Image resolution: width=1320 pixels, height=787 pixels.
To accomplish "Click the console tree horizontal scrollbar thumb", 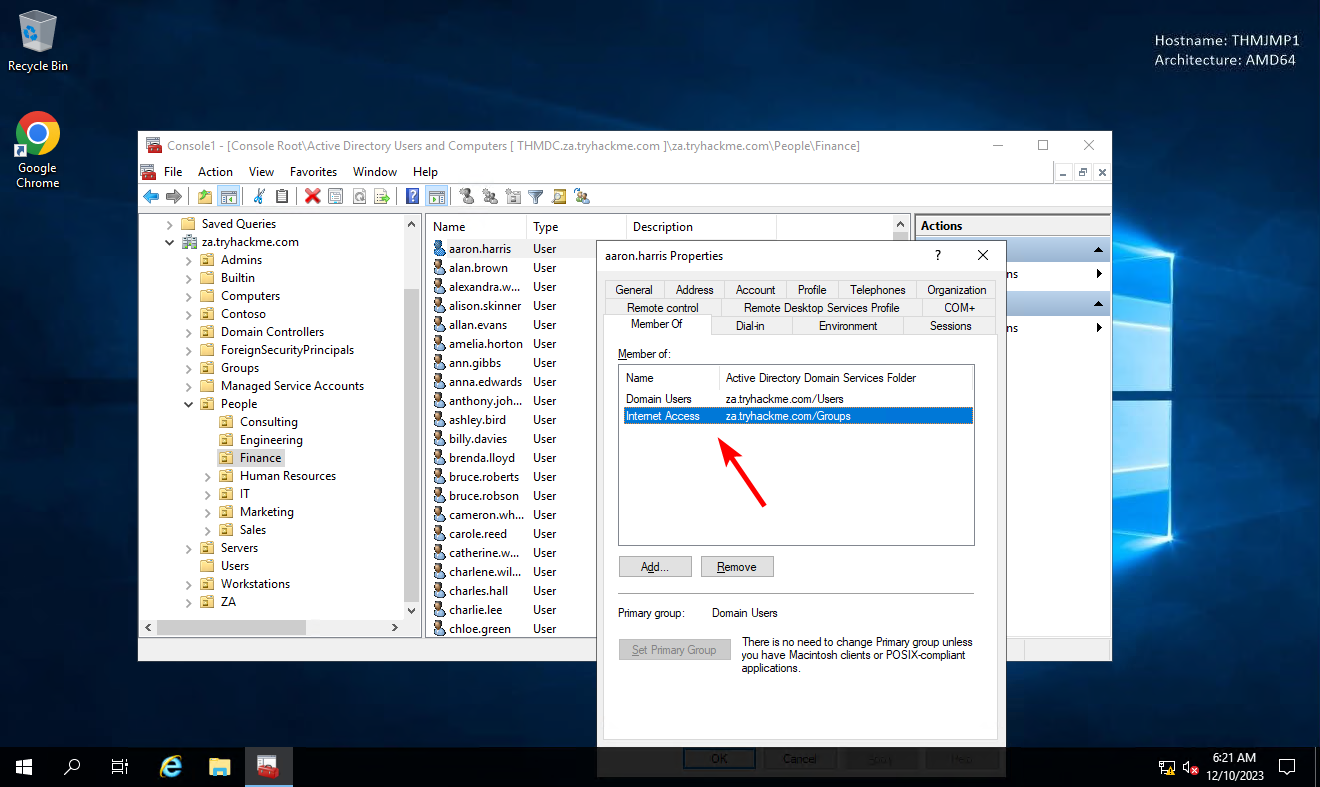I will (231, 628).
